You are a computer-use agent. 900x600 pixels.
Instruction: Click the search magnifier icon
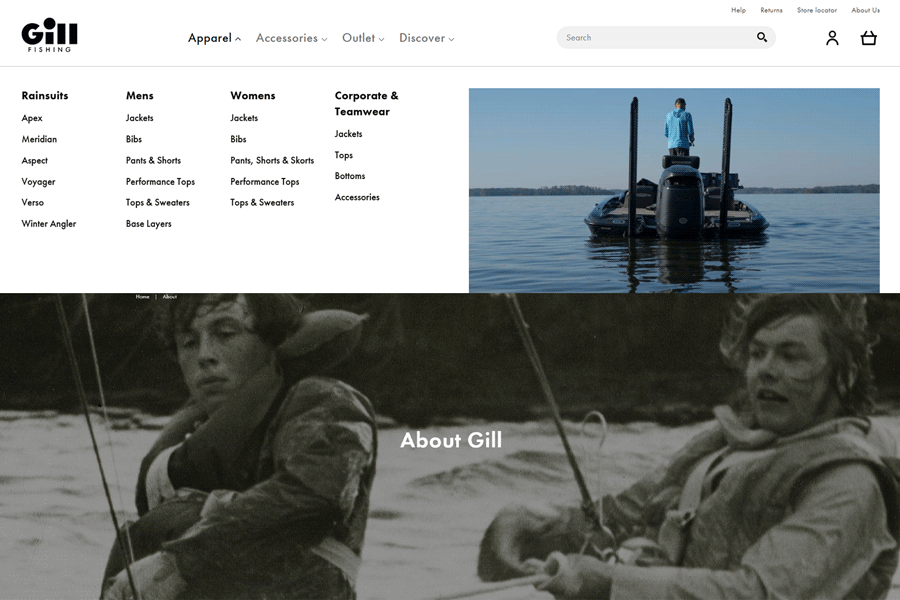click(762, 37)
